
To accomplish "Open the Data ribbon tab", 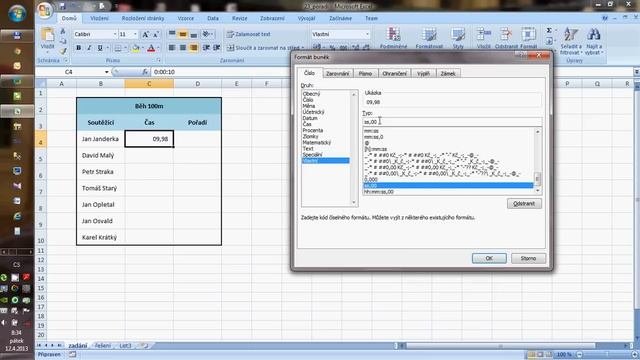I will (213, 18).
